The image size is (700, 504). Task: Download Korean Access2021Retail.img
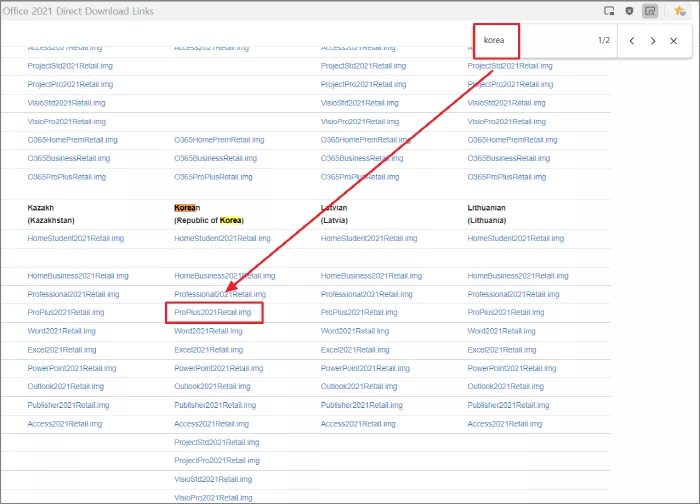[x=212, y=424]
